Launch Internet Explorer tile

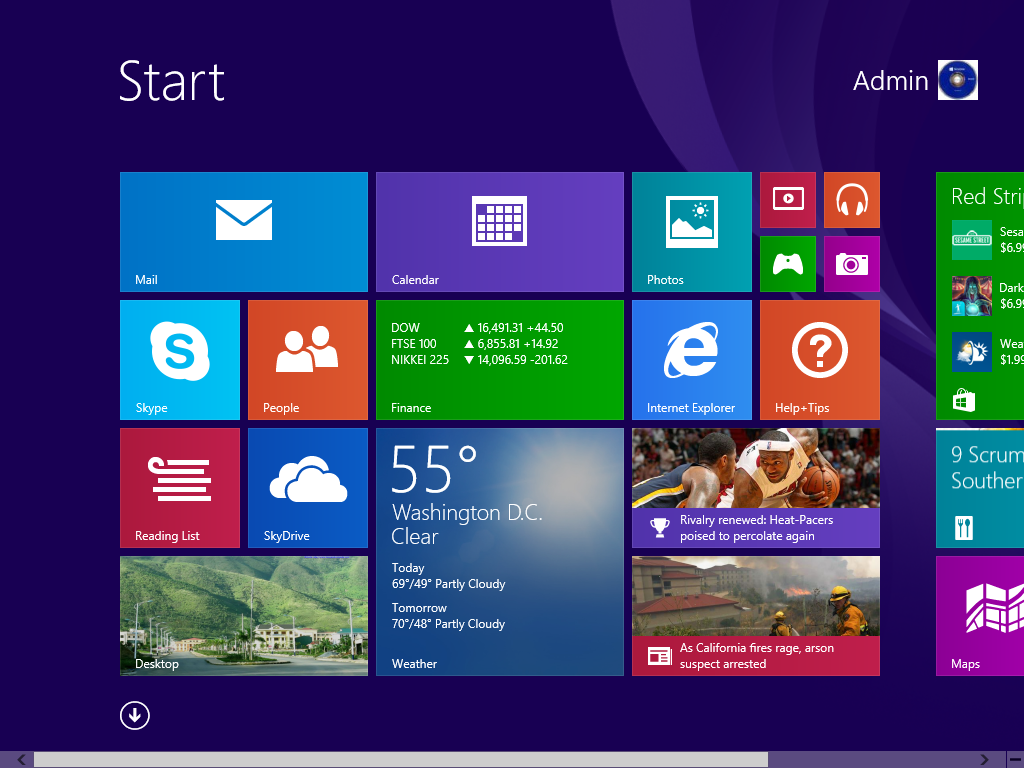(692, 360)
